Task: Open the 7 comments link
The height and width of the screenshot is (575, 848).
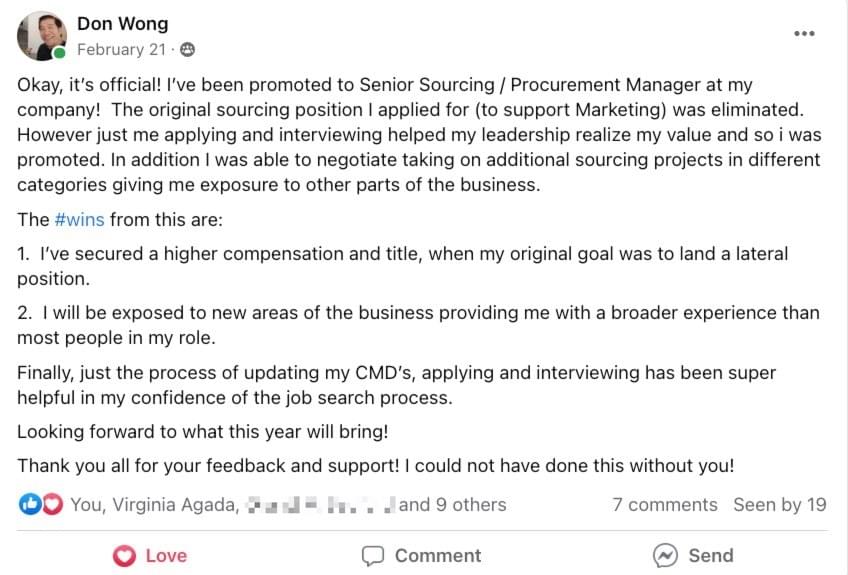Action: [664, 505]
